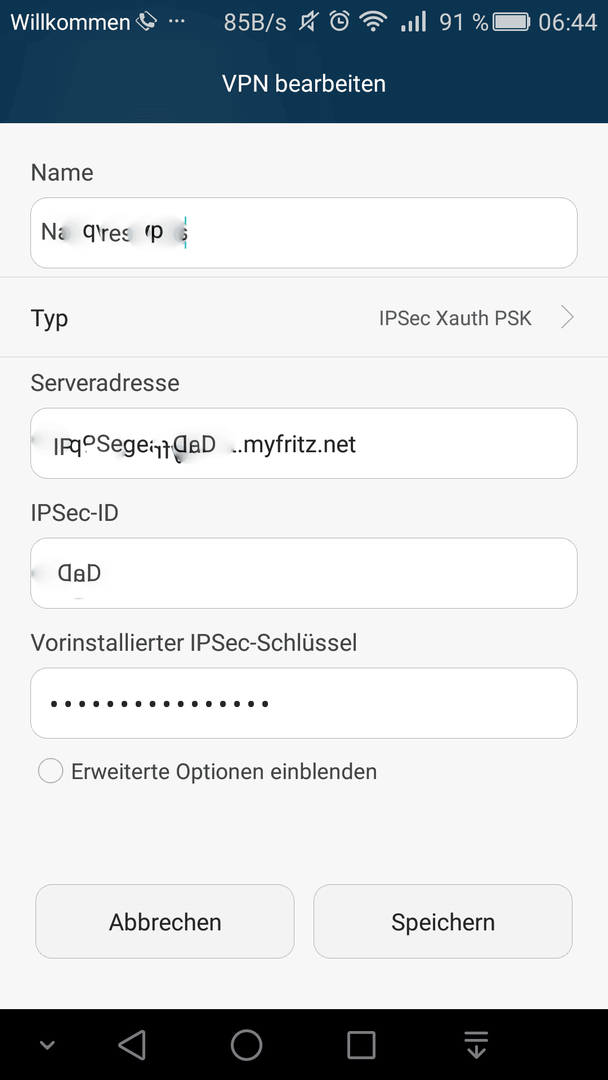
Task: Hide navigation bar using small down chevron
Action: coord(47,1045)
